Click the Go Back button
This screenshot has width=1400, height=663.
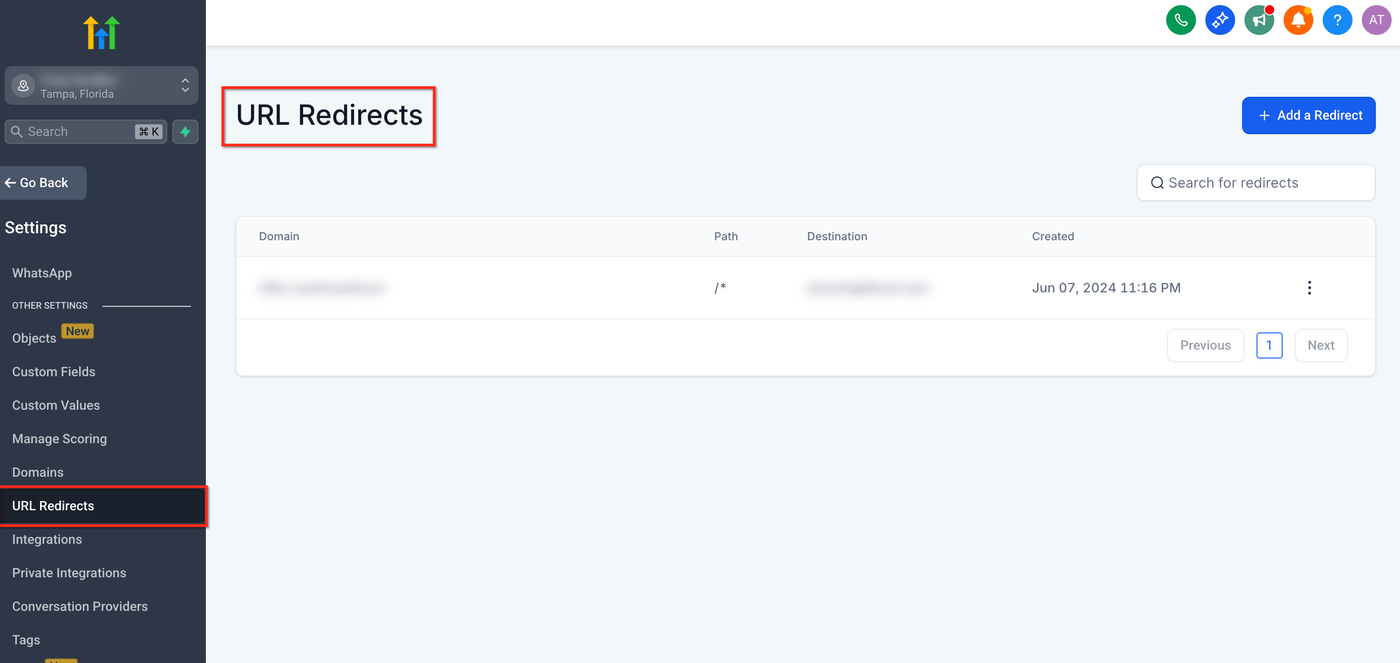pos(43,183)
